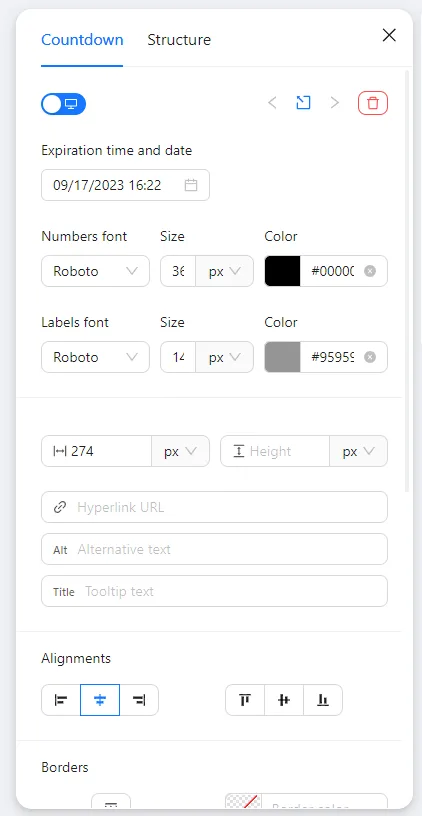Image resolution: width=422 pixels, height=816 pixels.
Task: Switch to the Structure tab
Action: click(x=179, y=40)
